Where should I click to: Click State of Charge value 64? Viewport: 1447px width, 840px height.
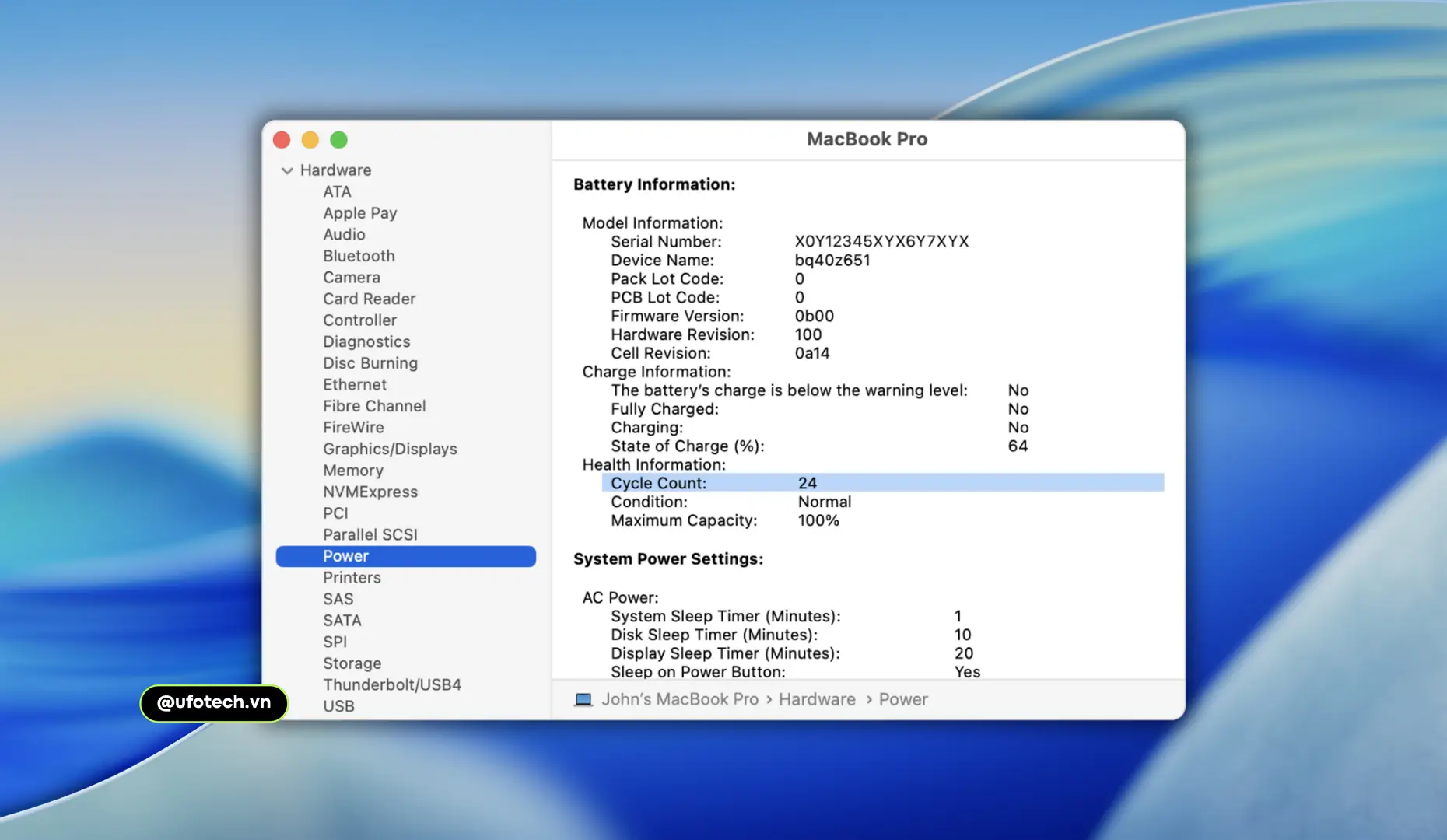(x=1018, y=446)
